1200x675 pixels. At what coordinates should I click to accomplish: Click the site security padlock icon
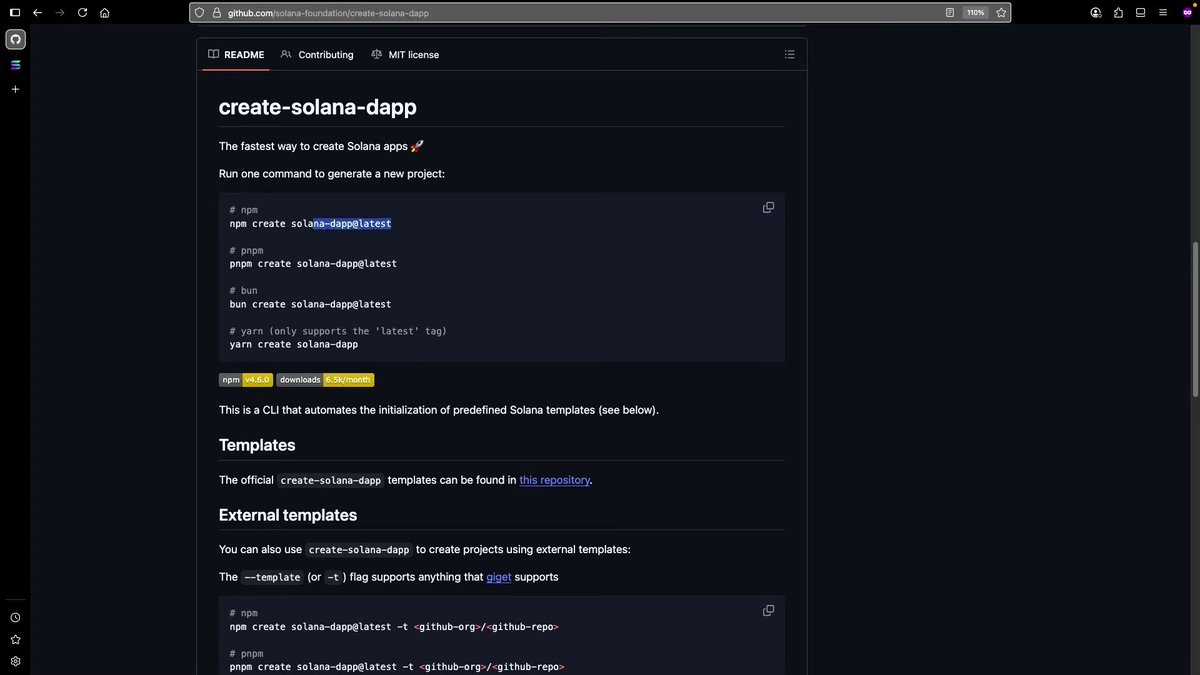tap(216, 13)
